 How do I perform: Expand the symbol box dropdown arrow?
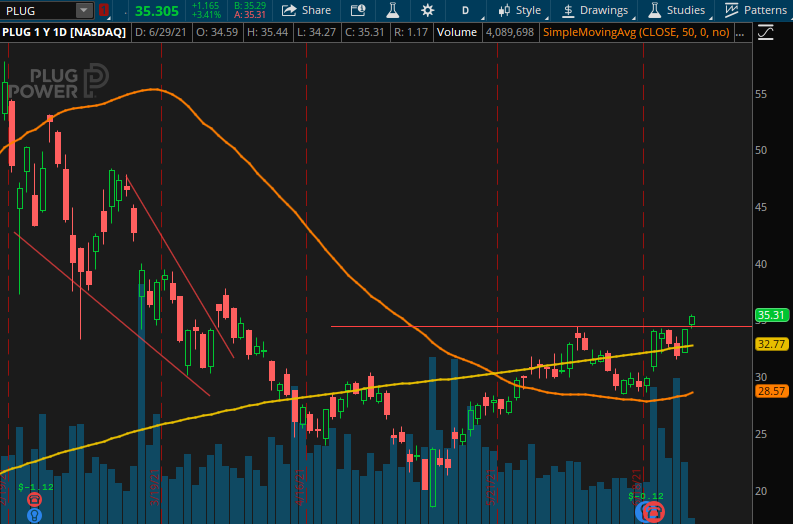84,10
